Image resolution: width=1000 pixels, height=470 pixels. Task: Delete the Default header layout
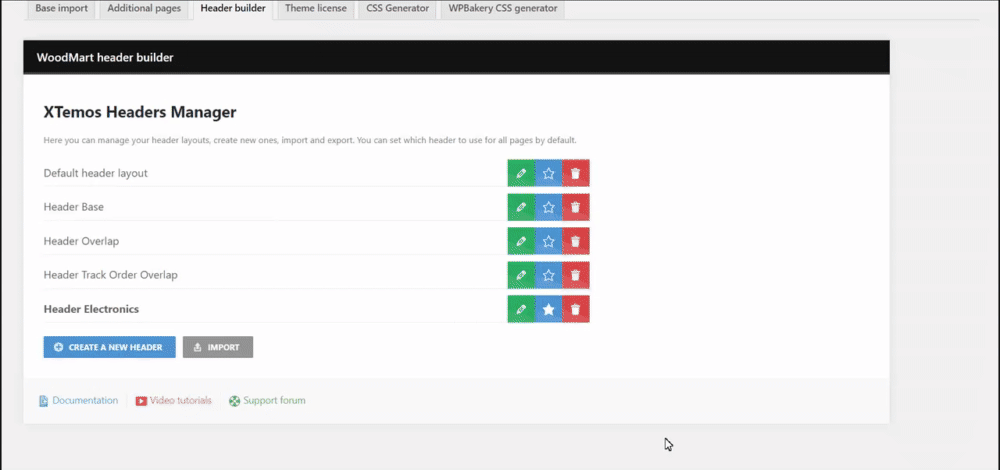click(576, 173)
